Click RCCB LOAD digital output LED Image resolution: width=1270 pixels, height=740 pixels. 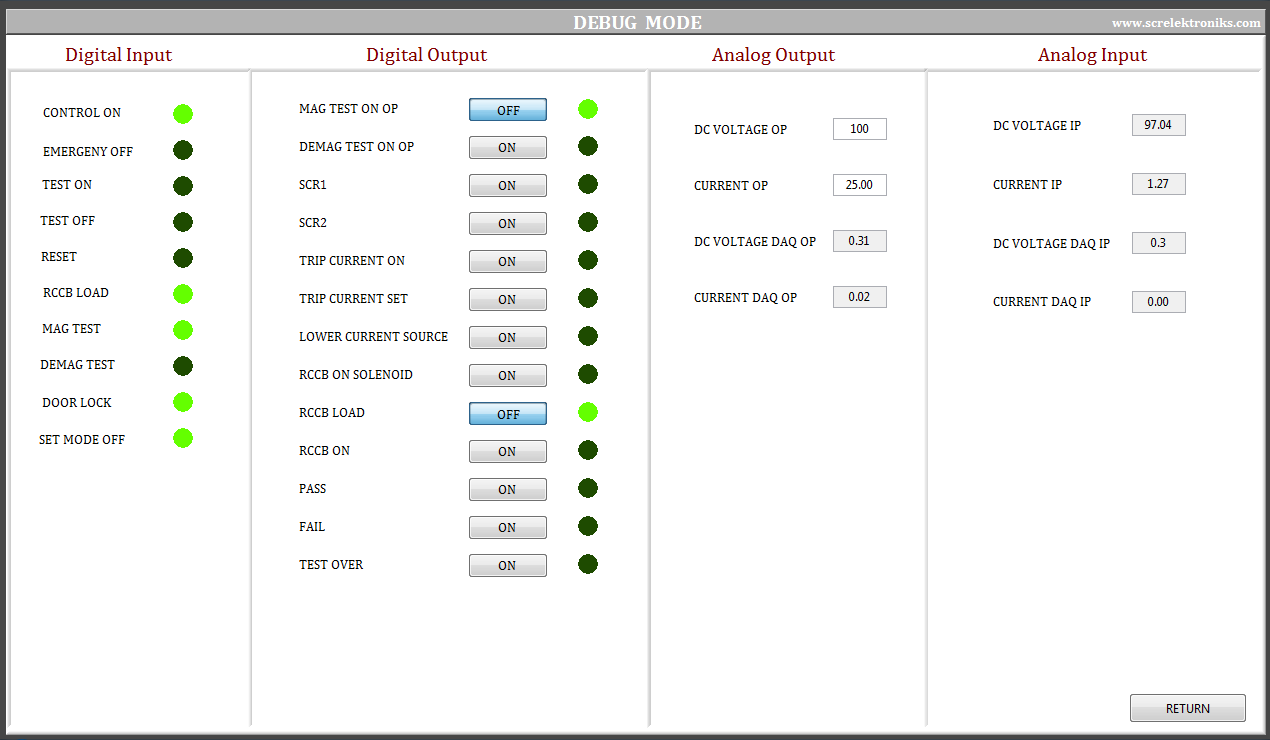click(x=588, y=412)
